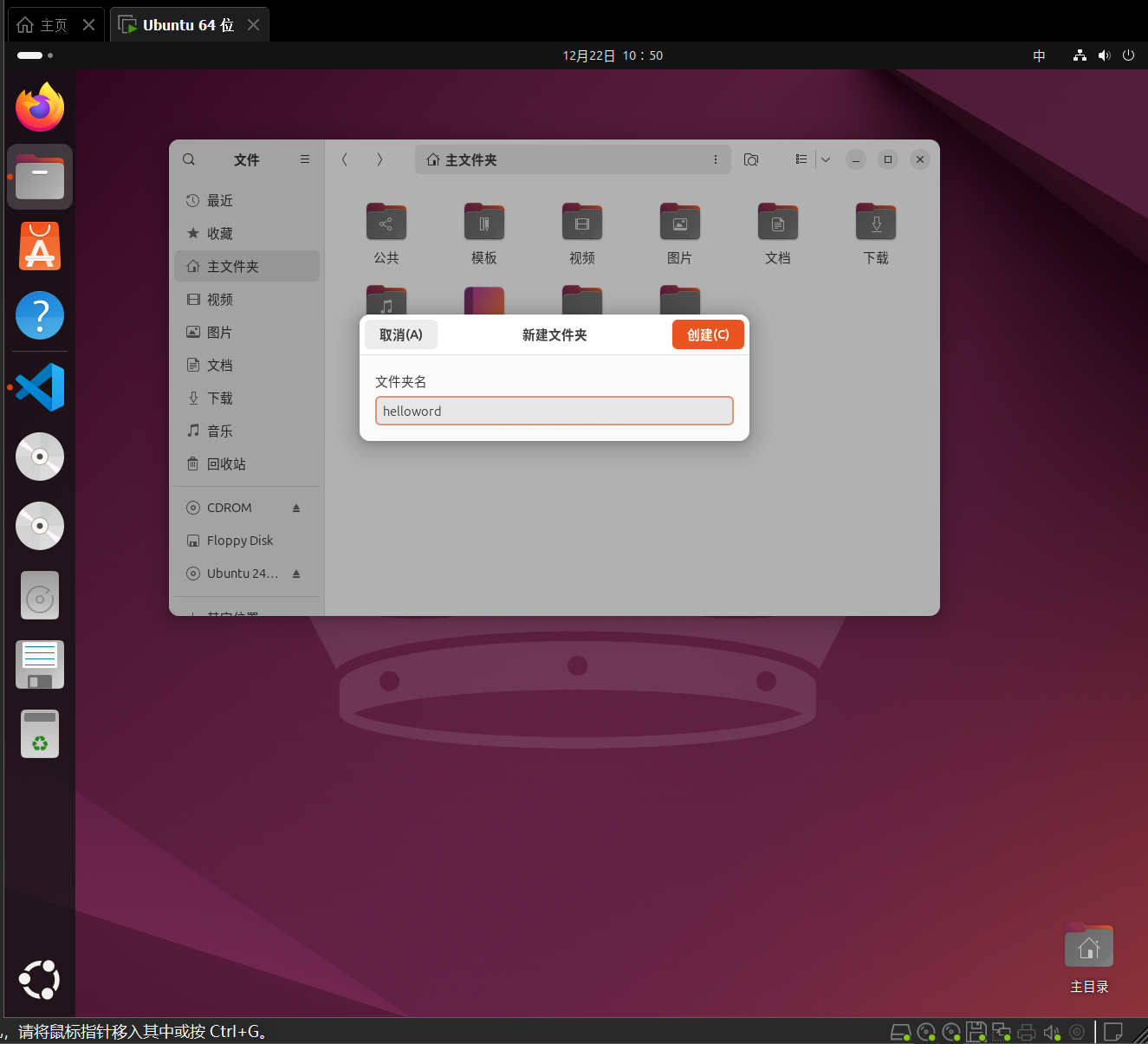Close the Home (主页) tab
Image resolution: width=1148 pixels, height=1044 pixels.
point(88,25)
